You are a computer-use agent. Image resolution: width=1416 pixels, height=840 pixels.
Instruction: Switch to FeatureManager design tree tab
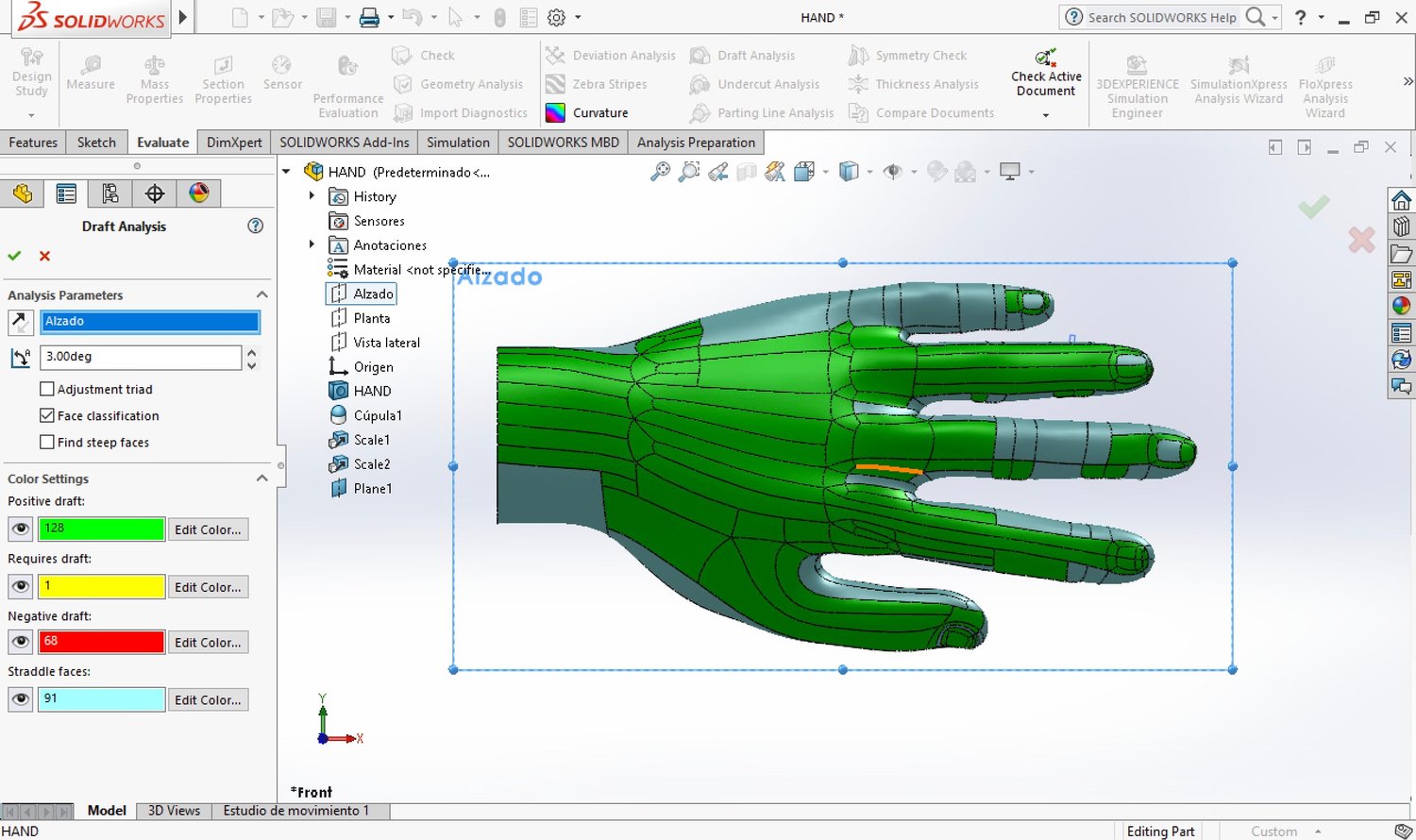point(23,193)
